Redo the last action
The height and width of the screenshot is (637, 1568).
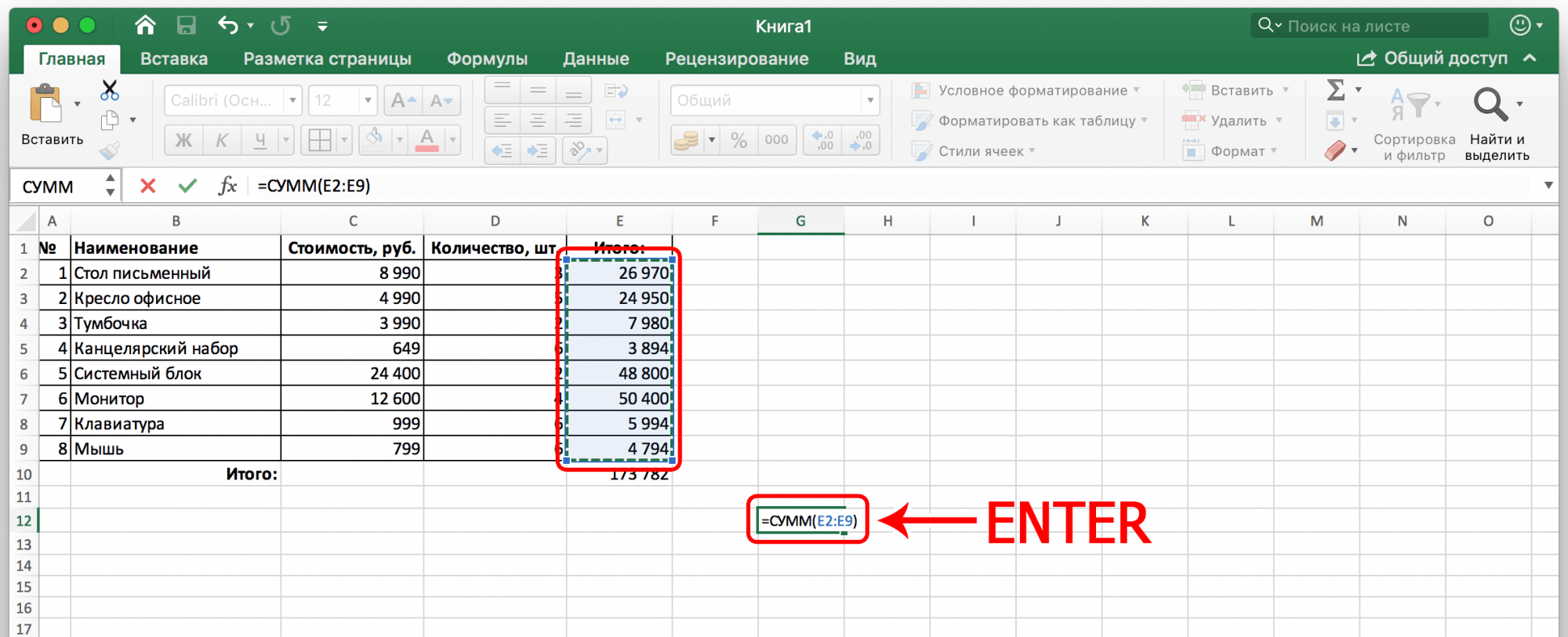(x=280, y=26)
